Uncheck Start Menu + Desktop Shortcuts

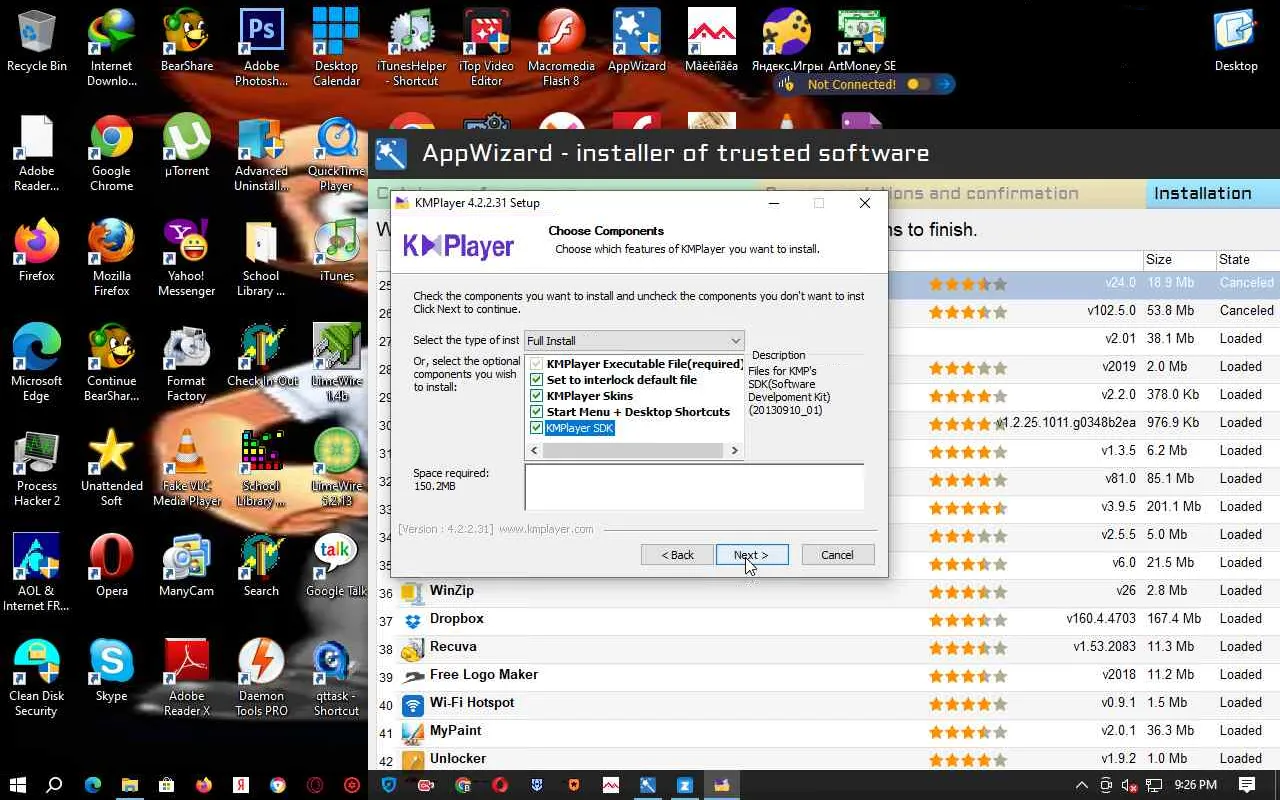pyautogui.click(x=536, y=412)
